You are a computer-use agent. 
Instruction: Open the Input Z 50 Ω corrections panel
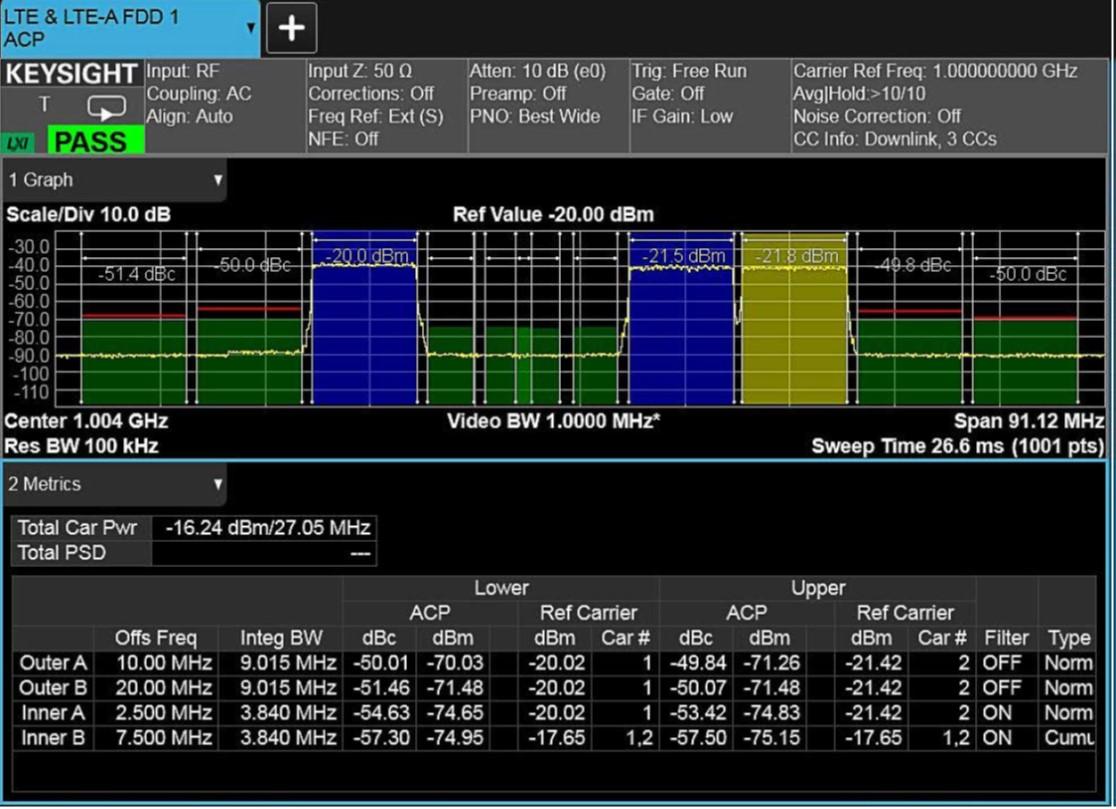385,105
